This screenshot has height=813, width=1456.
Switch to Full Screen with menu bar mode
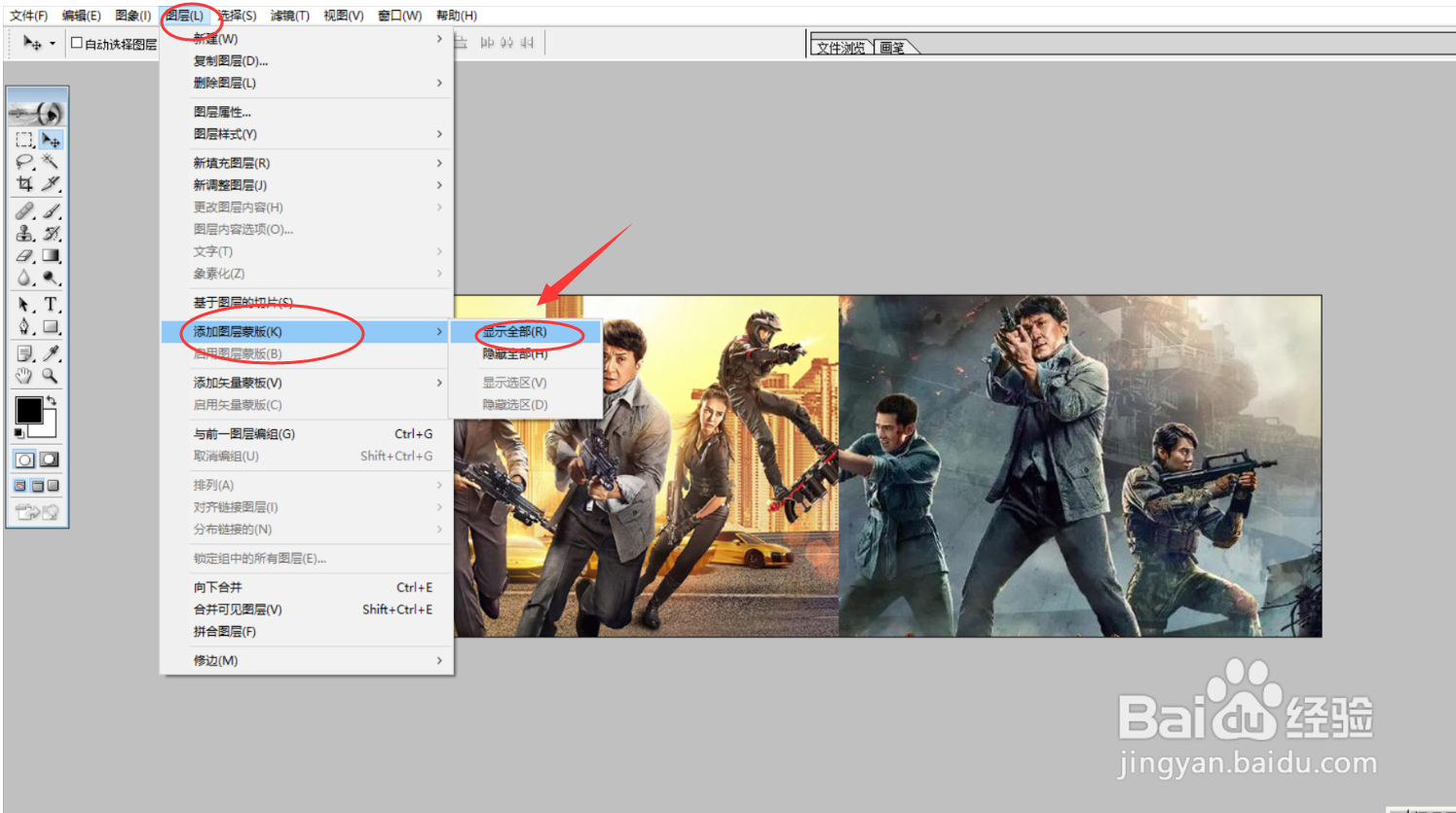tap(37, 486)
